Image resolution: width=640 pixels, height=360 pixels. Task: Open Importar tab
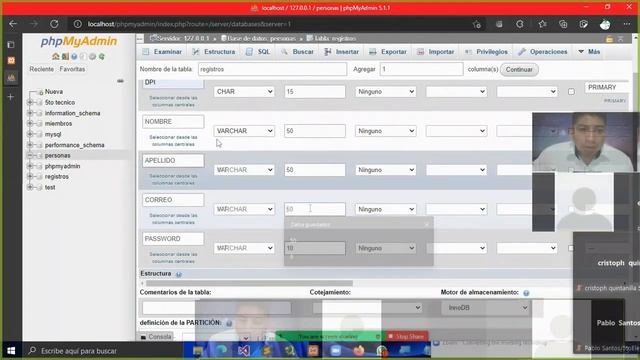click(x=436, y=52)
